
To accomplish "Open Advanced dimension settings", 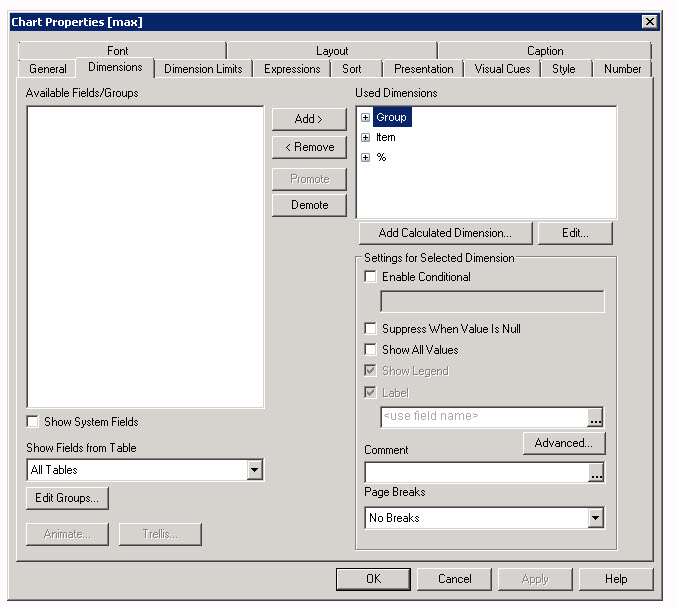I will pos(564,443).
